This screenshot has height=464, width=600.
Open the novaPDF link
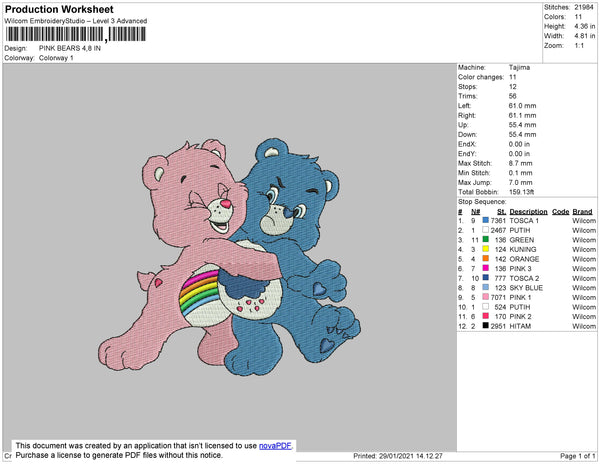[x=275, y=446]
